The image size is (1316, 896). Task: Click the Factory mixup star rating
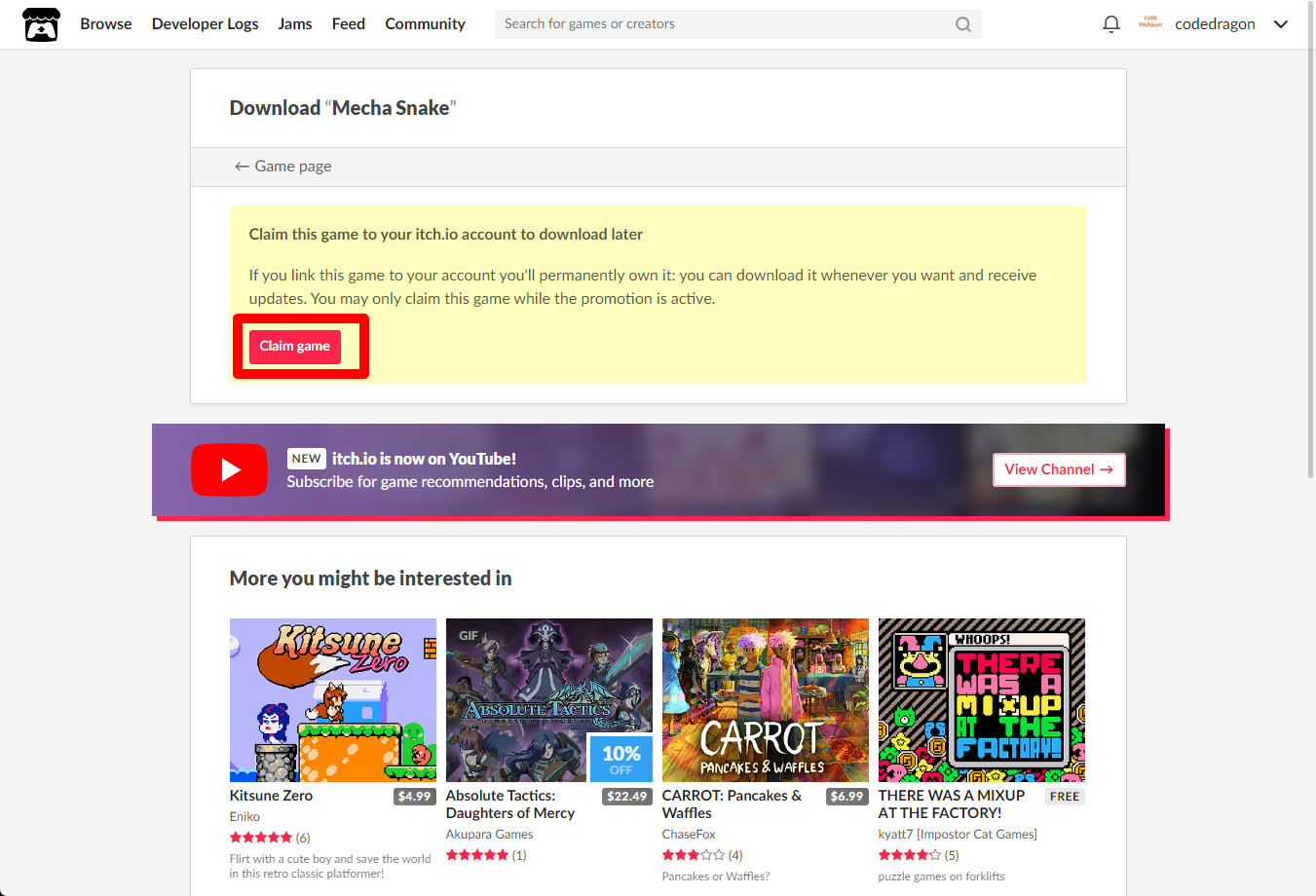coord(910,855)
